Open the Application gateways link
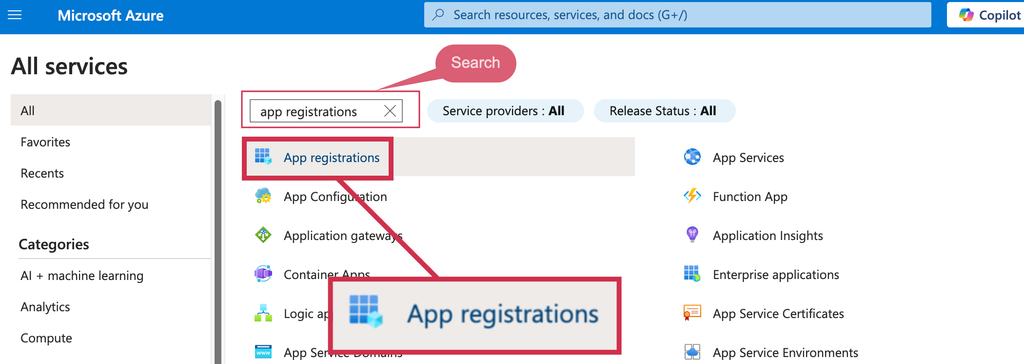The height and width of the screenshot is (364, 1024). coord(343,236)
